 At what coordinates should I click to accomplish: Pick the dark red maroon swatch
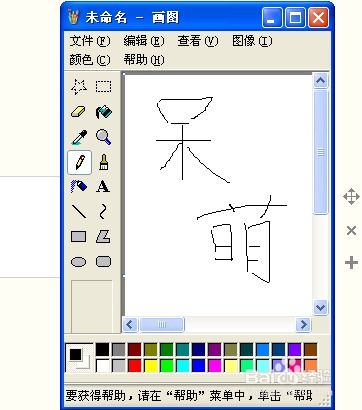pyautogui.click(x=134, y=350)
